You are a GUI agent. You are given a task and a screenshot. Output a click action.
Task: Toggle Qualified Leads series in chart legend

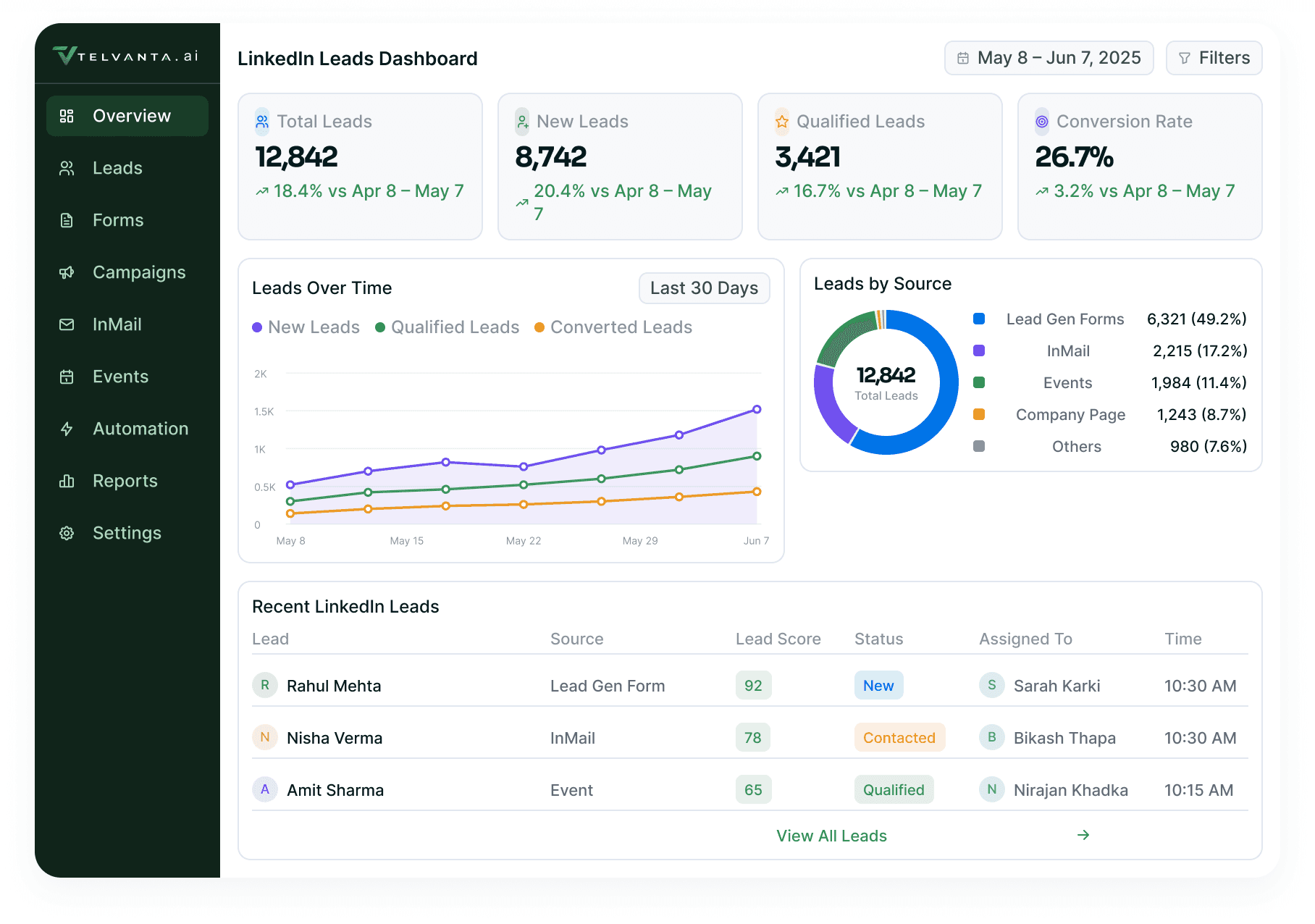pyautogui.click(x=447, y=327)
